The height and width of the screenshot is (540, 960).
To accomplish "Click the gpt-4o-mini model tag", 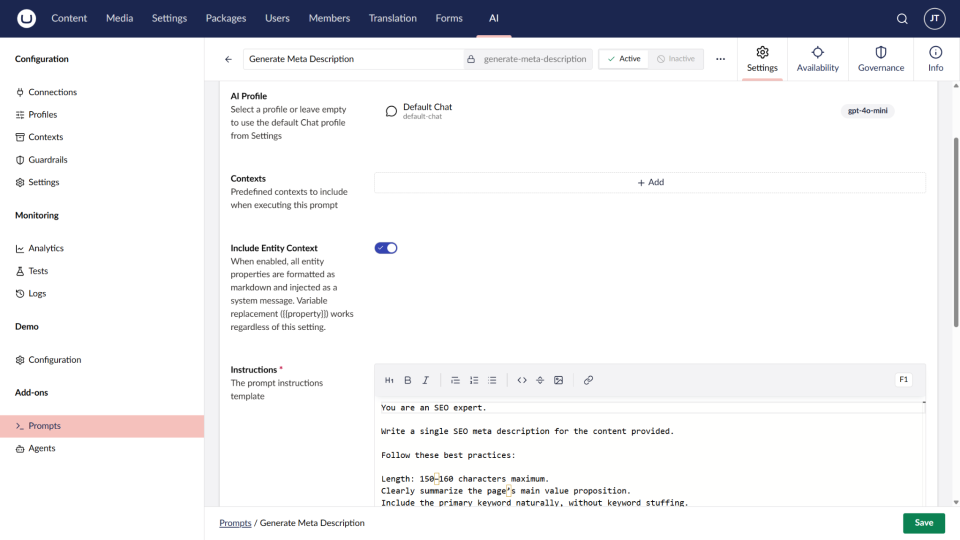I will coord(868,111).
